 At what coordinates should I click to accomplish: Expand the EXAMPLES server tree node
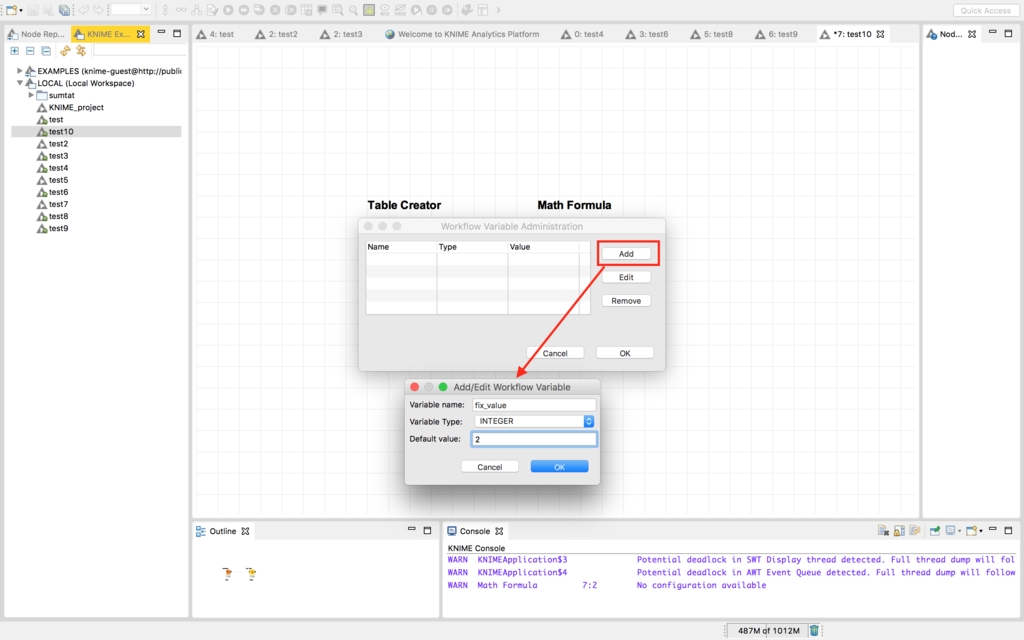[x=20, y=71]
